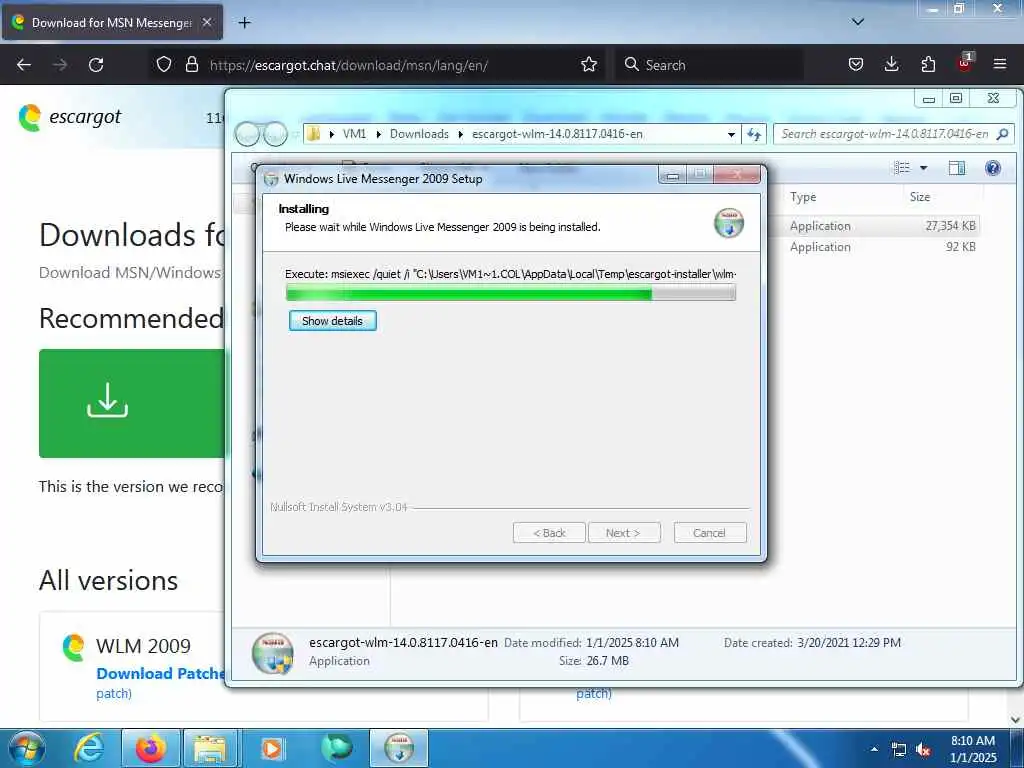The height and width of the screenshot is (768, 1024).
Task: Reload the escargot.chat page
Action: click(x=96, y=65)
